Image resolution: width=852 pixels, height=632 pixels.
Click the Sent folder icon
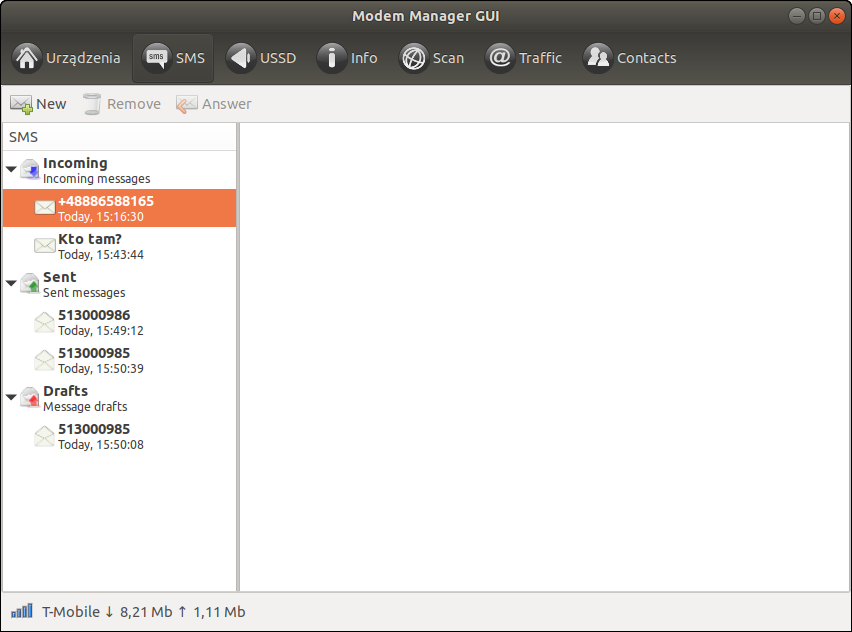click(30, 284)
